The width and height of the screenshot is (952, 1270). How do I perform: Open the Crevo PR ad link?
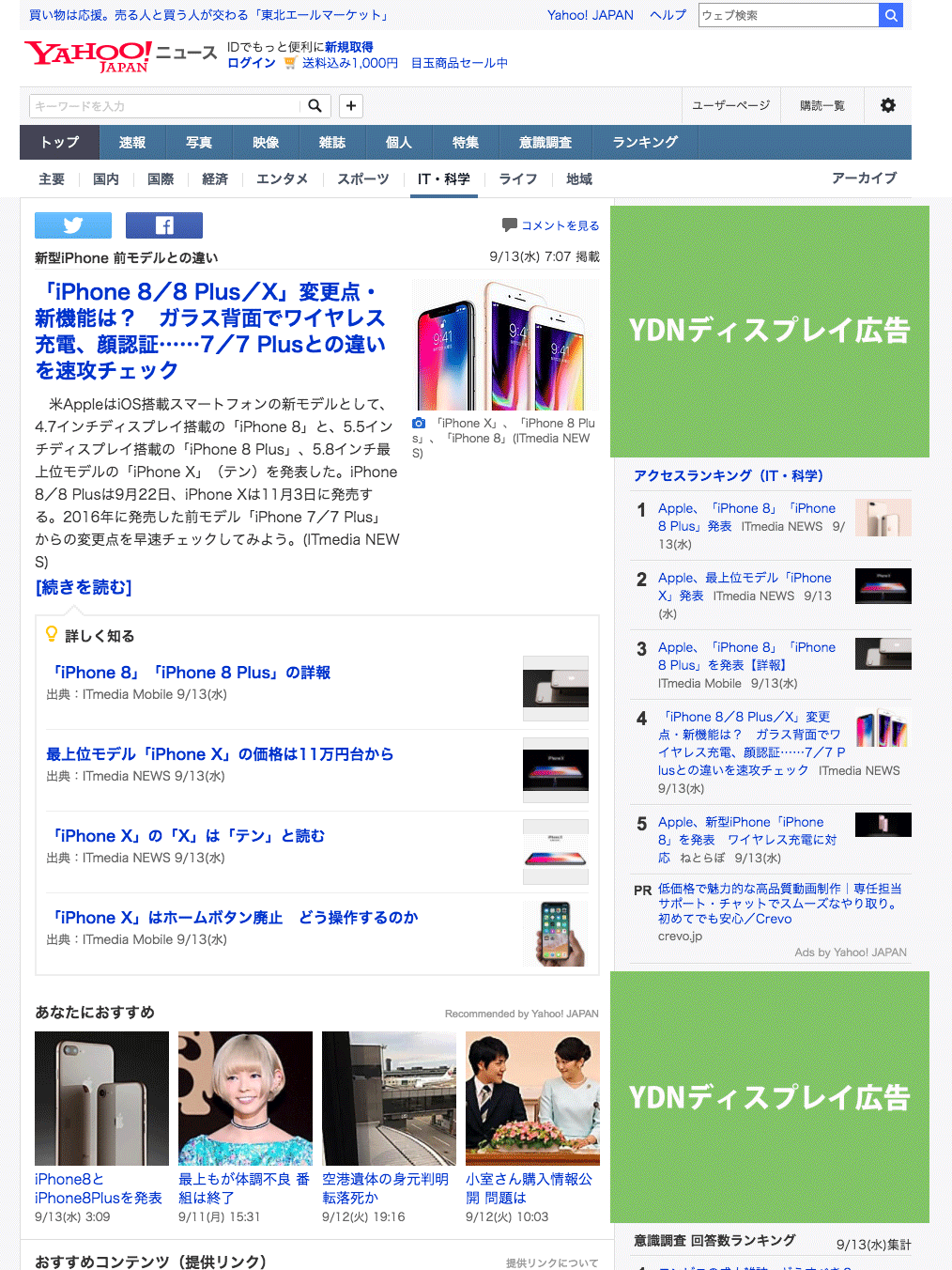780,904
